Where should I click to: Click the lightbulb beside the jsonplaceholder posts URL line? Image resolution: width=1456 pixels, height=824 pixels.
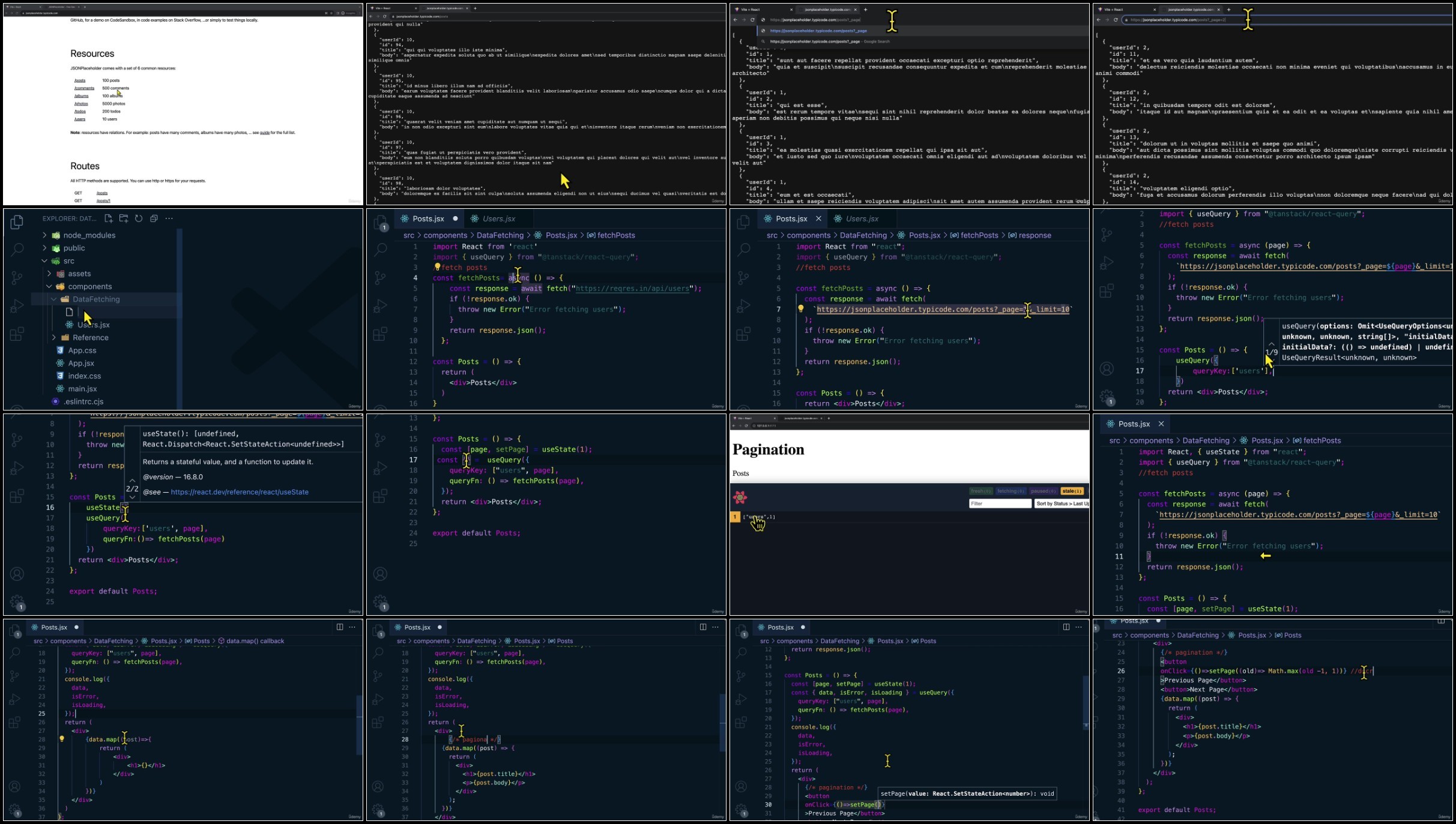tap(800, 309)
